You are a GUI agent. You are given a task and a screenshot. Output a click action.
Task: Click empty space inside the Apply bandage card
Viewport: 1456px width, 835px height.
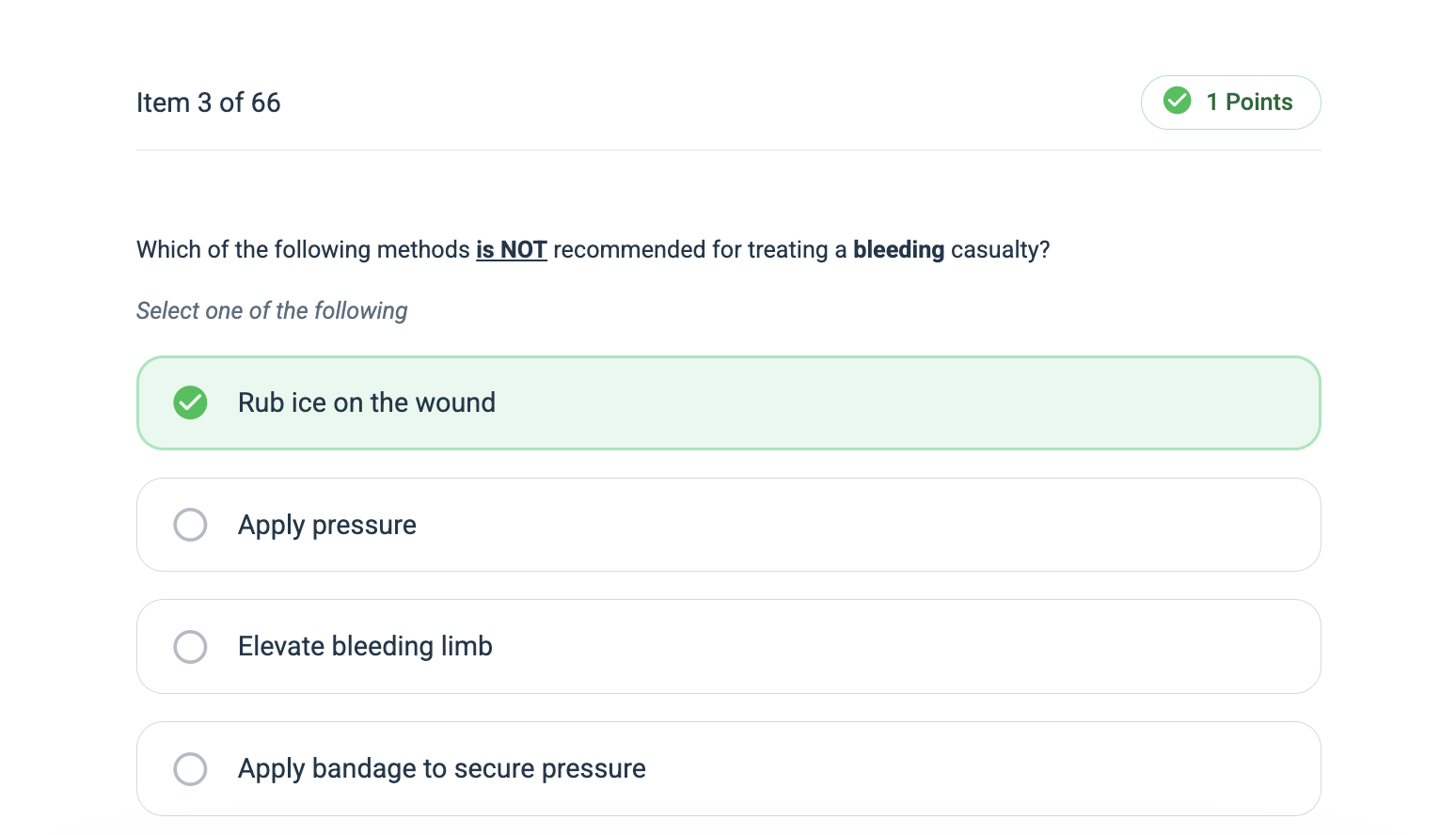(941, 769)
